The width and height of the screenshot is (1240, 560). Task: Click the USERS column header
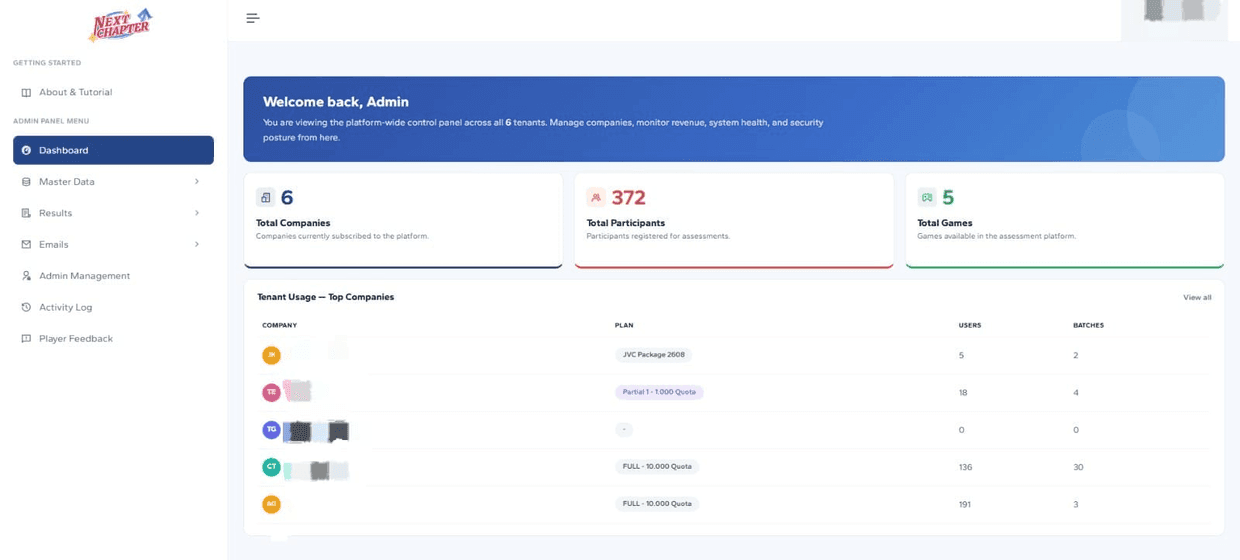[x=970, y=325]
